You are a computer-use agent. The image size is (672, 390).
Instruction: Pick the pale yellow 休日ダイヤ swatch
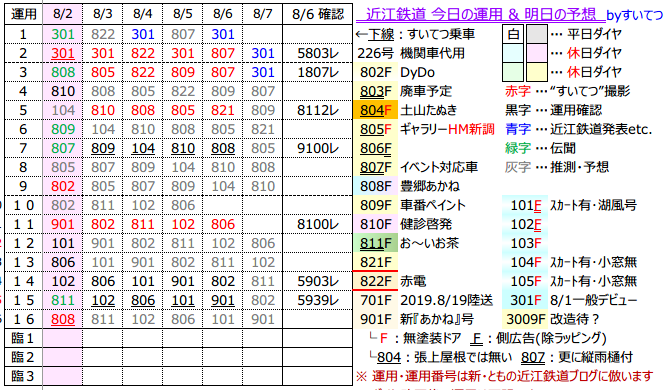tap(537, 72)
